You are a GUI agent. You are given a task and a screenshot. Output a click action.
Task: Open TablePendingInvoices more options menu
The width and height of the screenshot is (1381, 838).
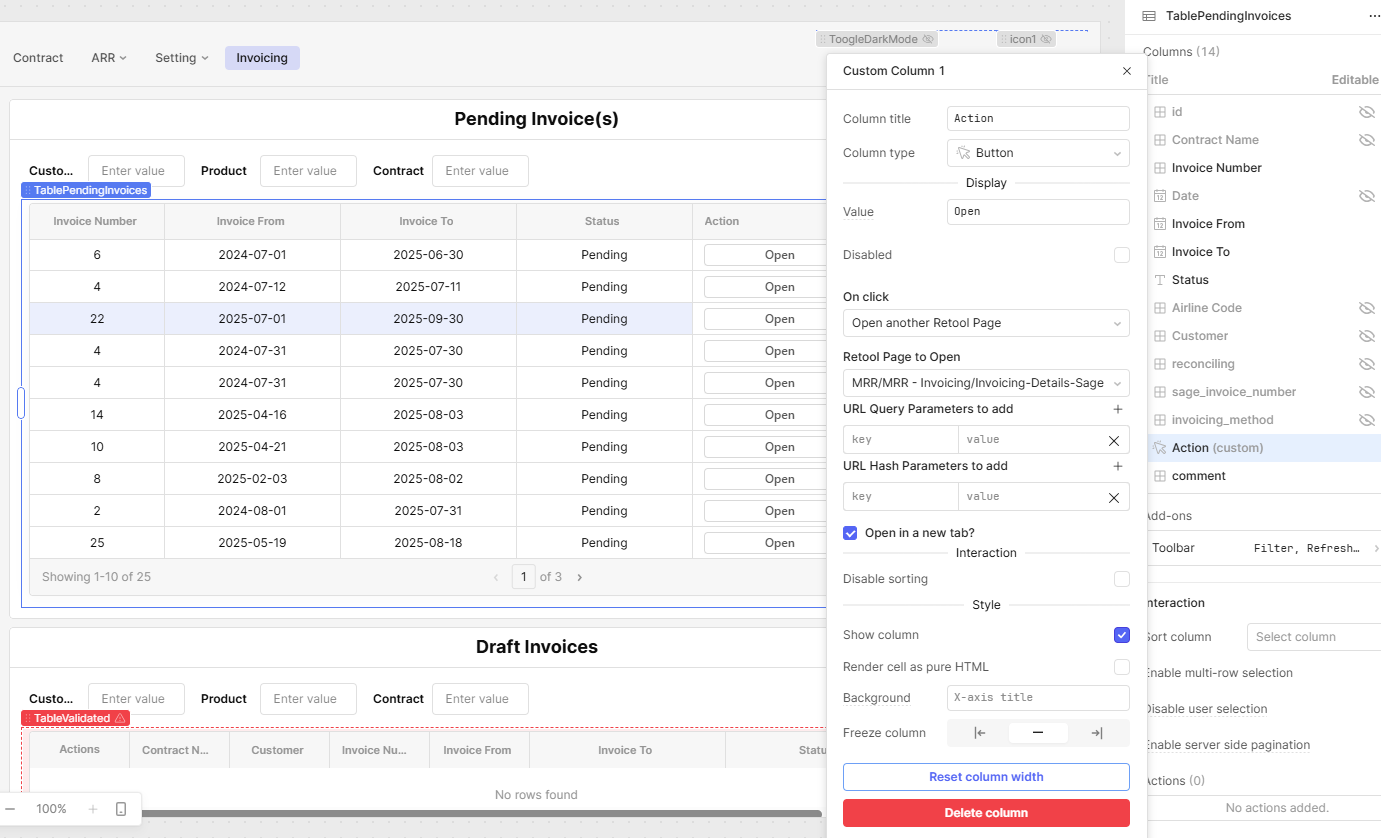[1374, 16]
